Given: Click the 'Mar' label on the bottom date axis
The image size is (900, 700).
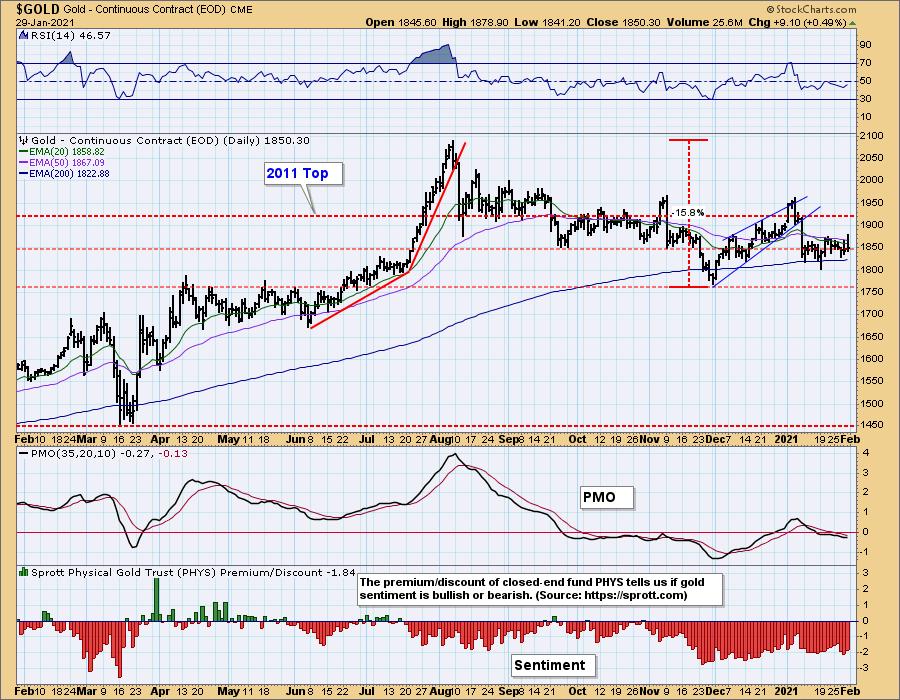Looking at the screenshot, I should click(x=87, y=691).
